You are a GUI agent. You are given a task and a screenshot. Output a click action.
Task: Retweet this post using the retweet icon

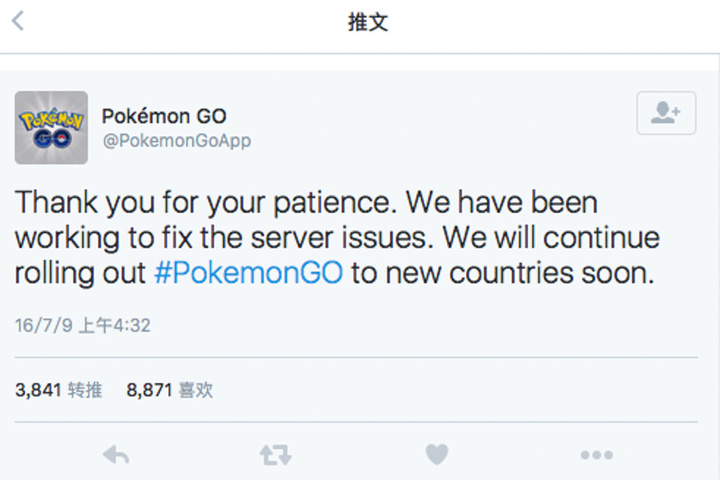(276, 455)
